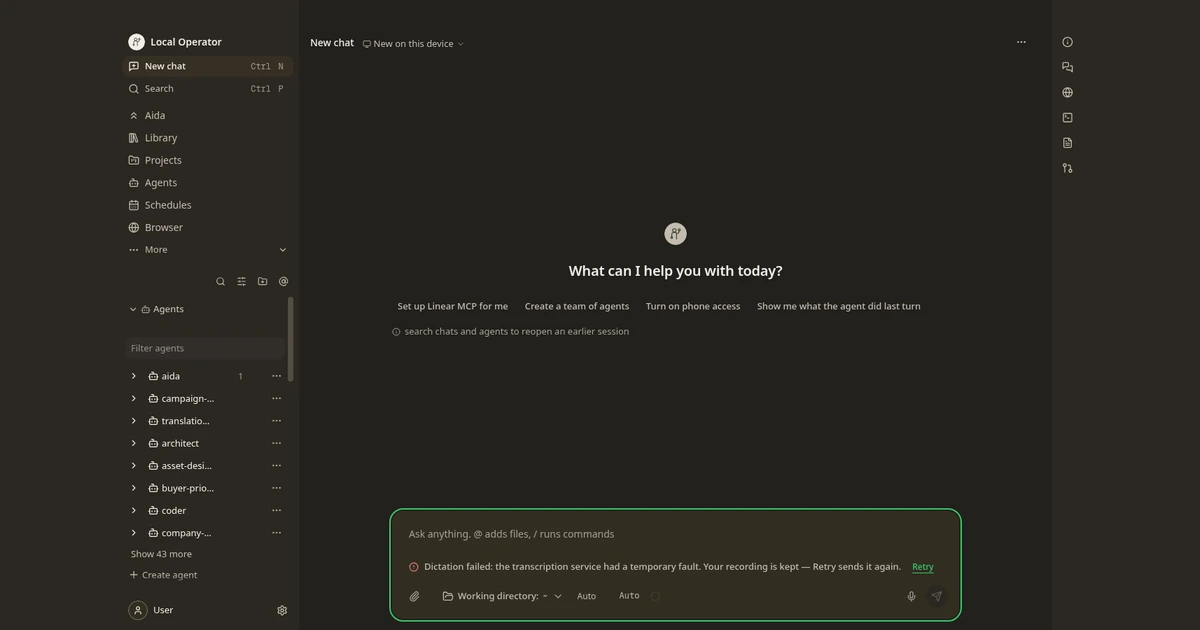The image size is (1200, 630).
Task: Focus the Filter agents field
Action: (205, 349)
